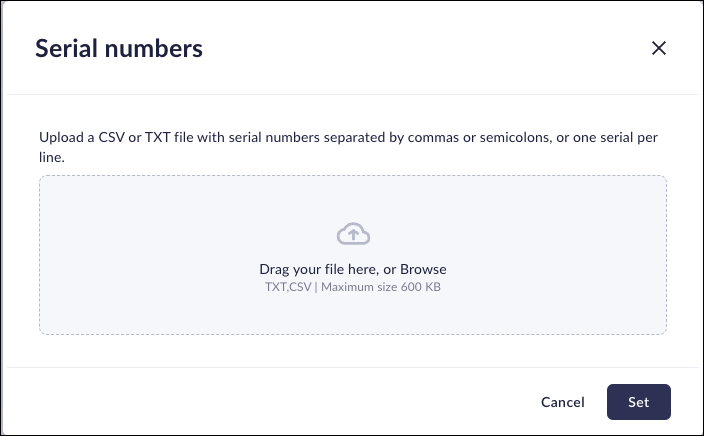Viewport: 704px width, 436px height.
Task: Click the "TXT,CSV" file type label
Action: (286, 287)
